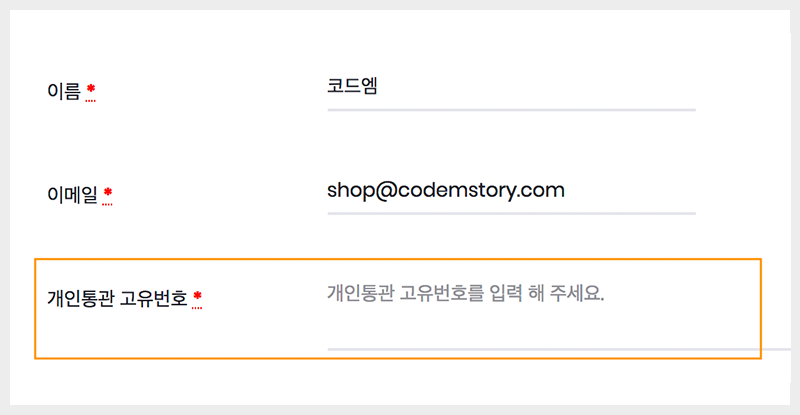800x415 pixels.
Task: Click the underline beneath the 이름 field
Action: coord(510,109)
